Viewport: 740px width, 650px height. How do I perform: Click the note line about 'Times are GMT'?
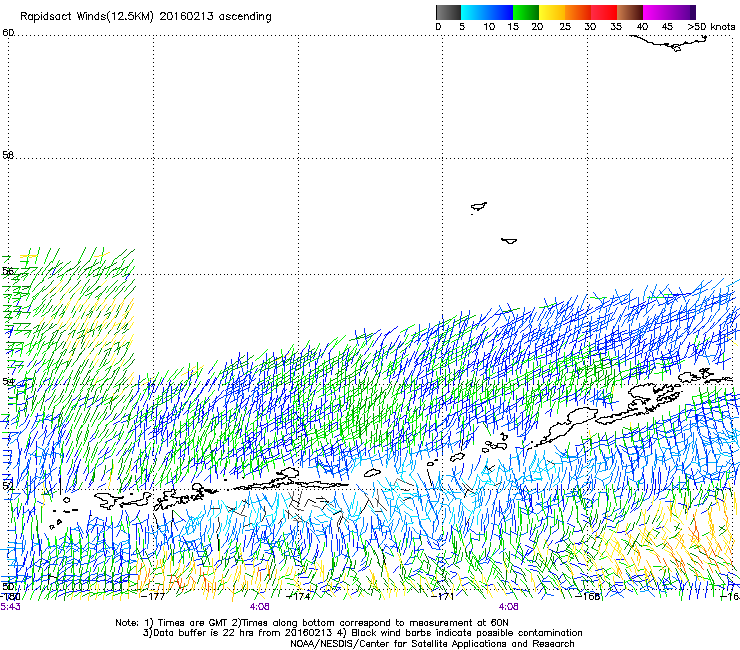pyautogui.click(x=311, y=623)
